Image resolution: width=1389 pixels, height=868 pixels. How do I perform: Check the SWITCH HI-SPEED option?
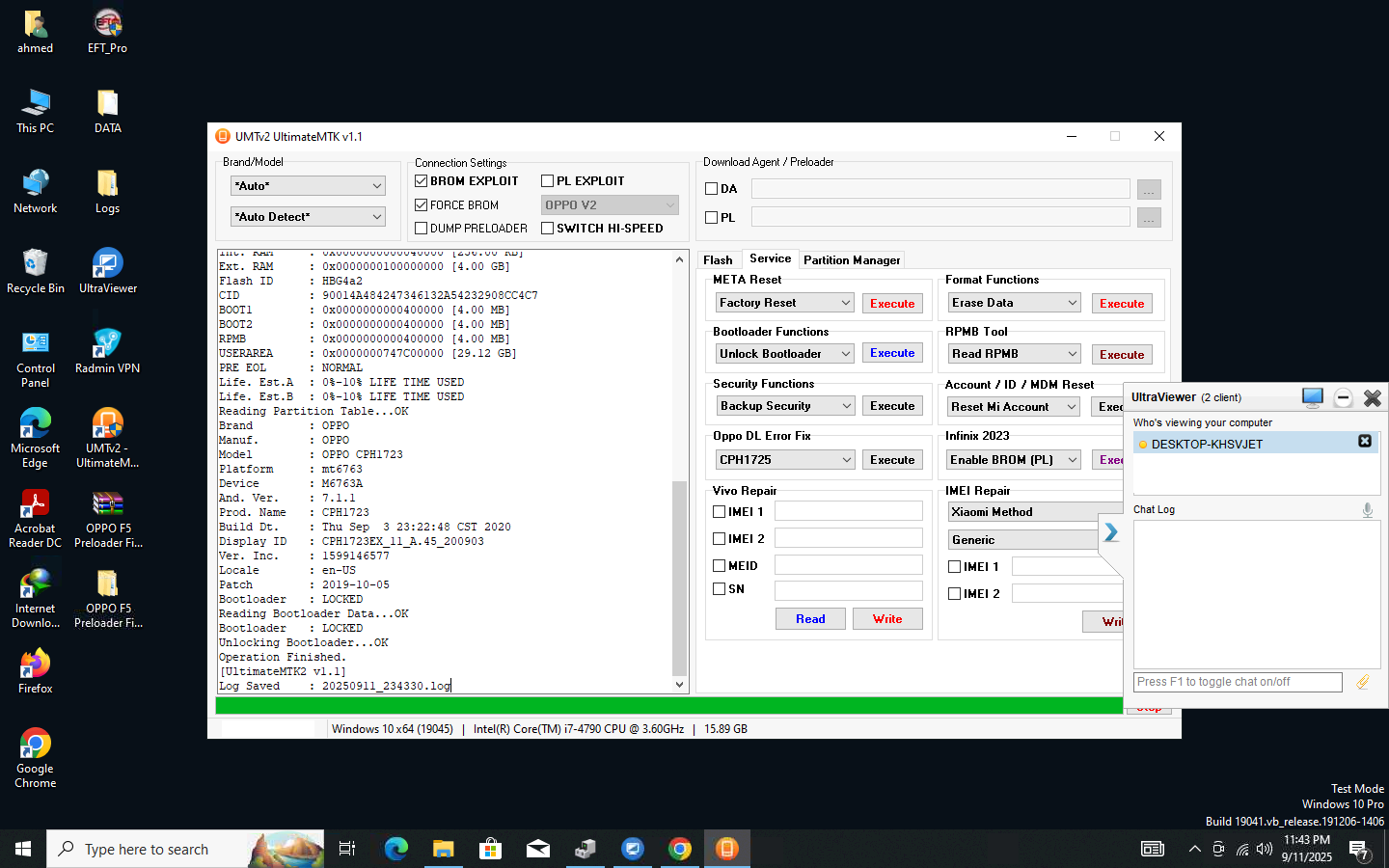547,228
